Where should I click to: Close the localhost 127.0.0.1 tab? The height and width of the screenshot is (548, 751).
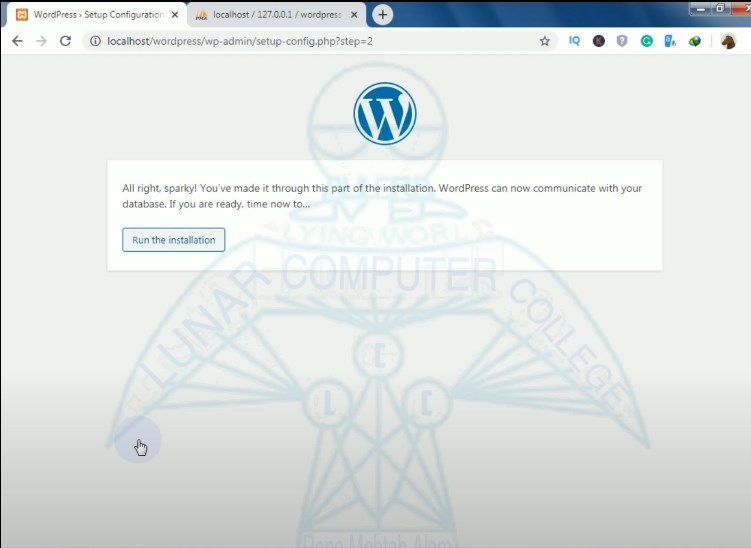(354, 15)
